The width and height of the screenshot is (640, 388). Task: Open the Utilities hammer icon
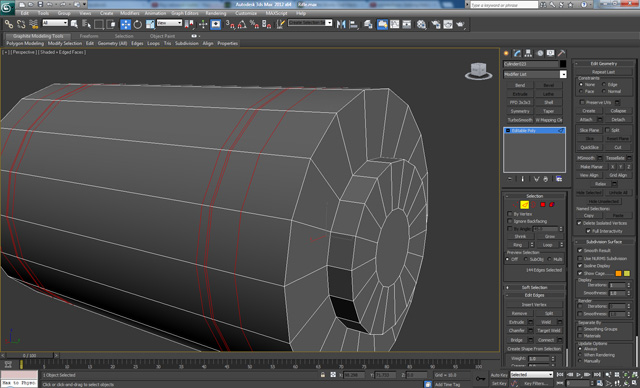[562, 53]
